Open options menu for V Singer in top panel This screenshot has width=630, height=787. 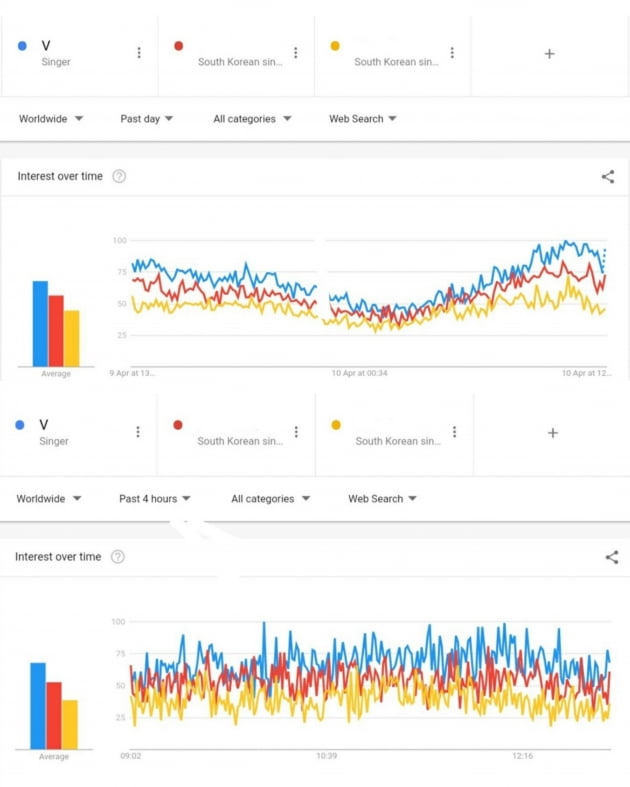139,53
